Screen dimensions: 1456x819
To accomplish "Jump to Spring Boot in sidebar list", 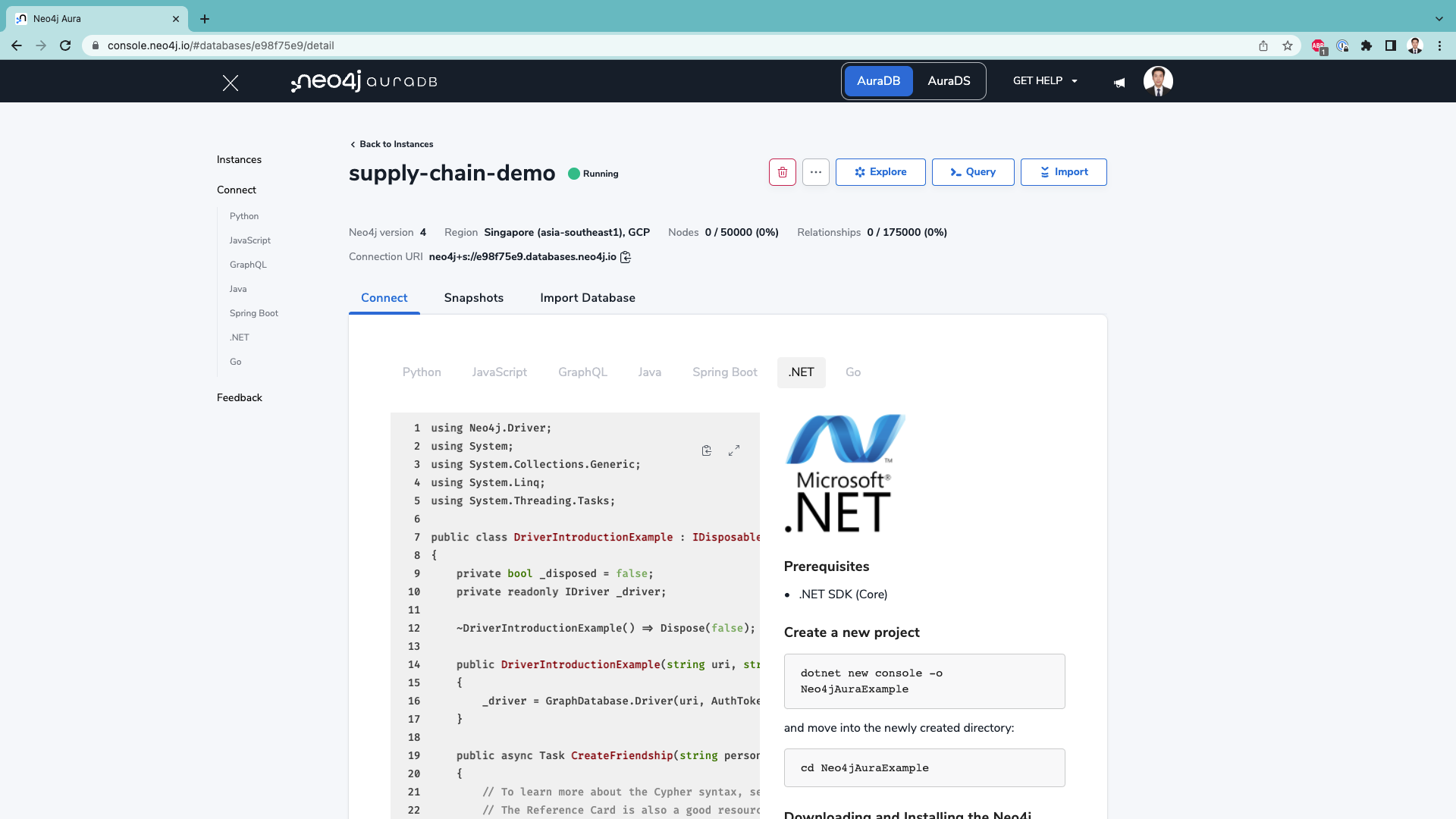I will (254, 313).
